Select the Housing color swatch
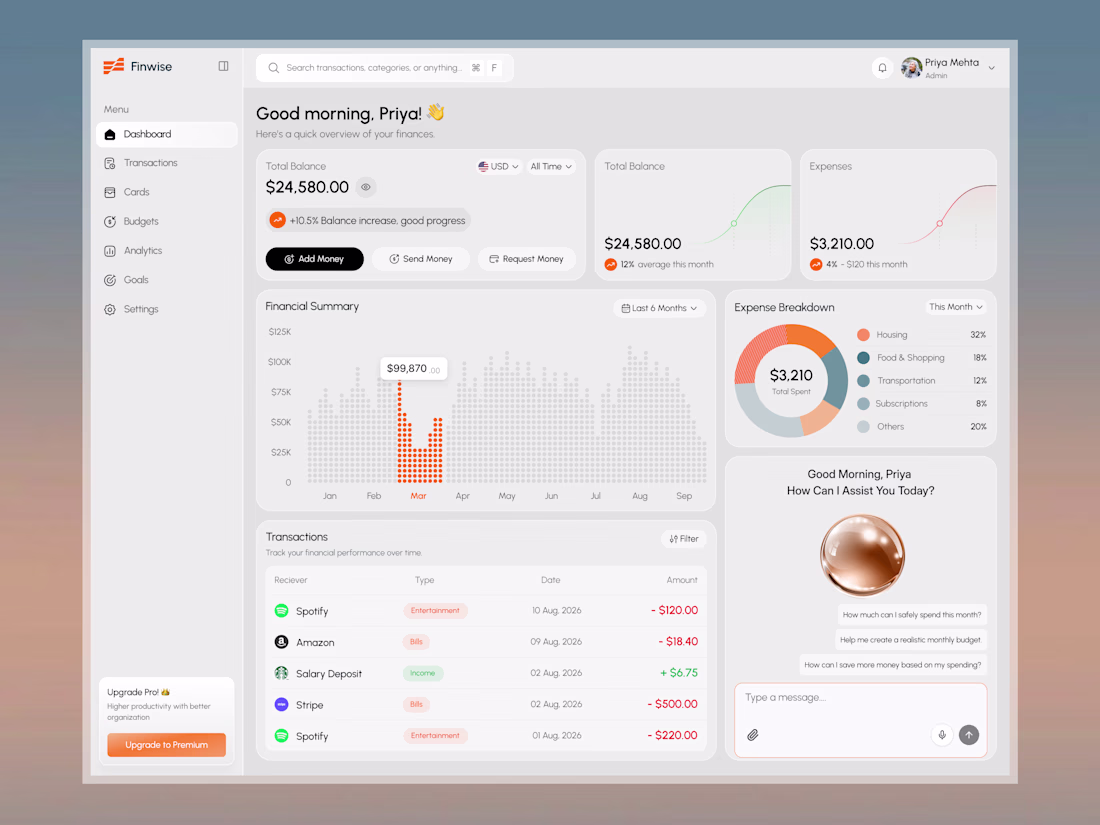The image size is (1100, 825). 864,335
